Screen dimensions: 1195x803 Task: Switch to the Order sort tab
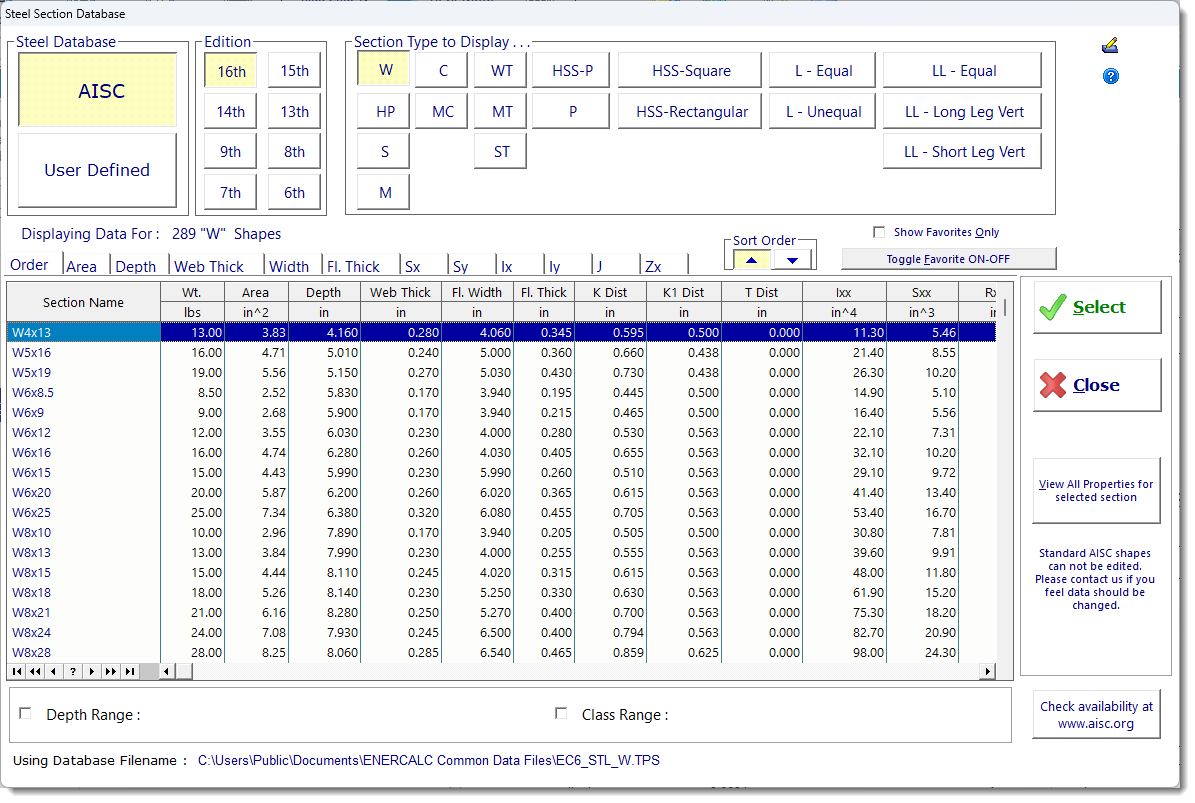[x=30, y=264]
